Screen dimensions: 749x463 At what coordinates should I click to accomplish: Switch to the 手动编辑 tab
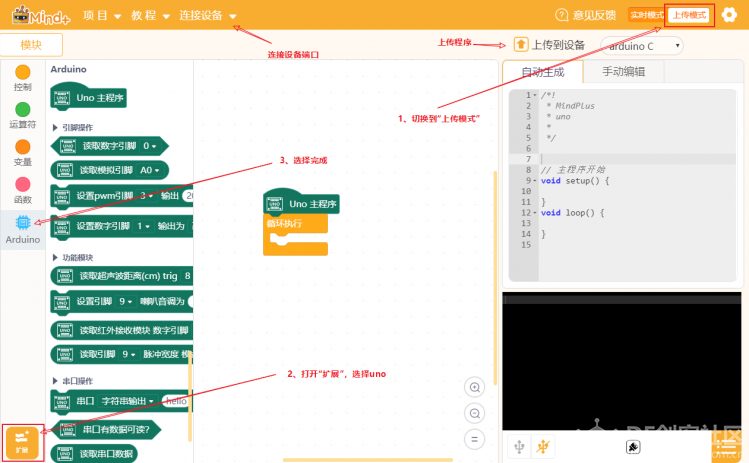[x=623, y=72]
